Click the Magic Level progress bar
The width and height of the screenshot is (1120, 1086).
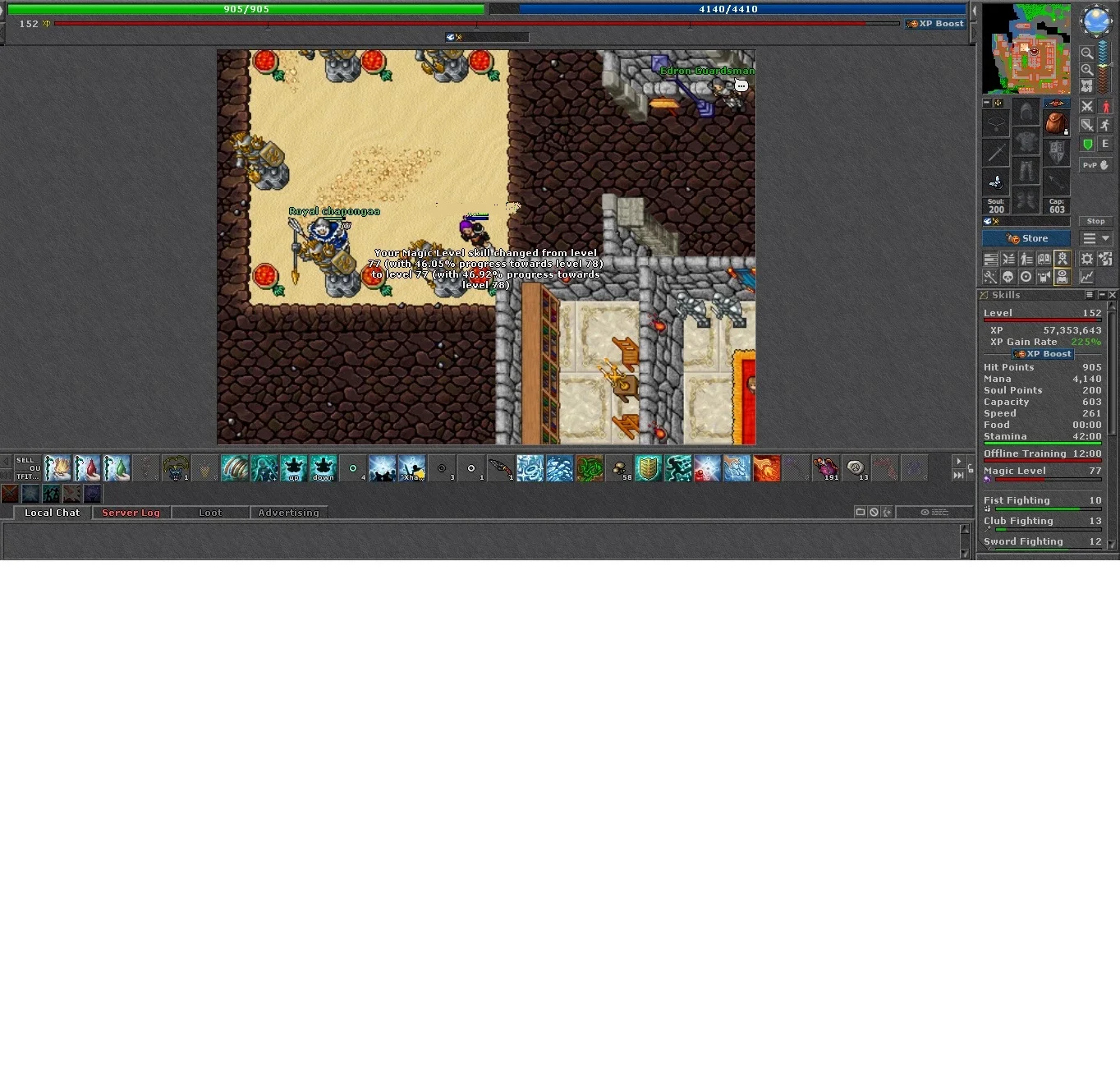click(1048, 480)
